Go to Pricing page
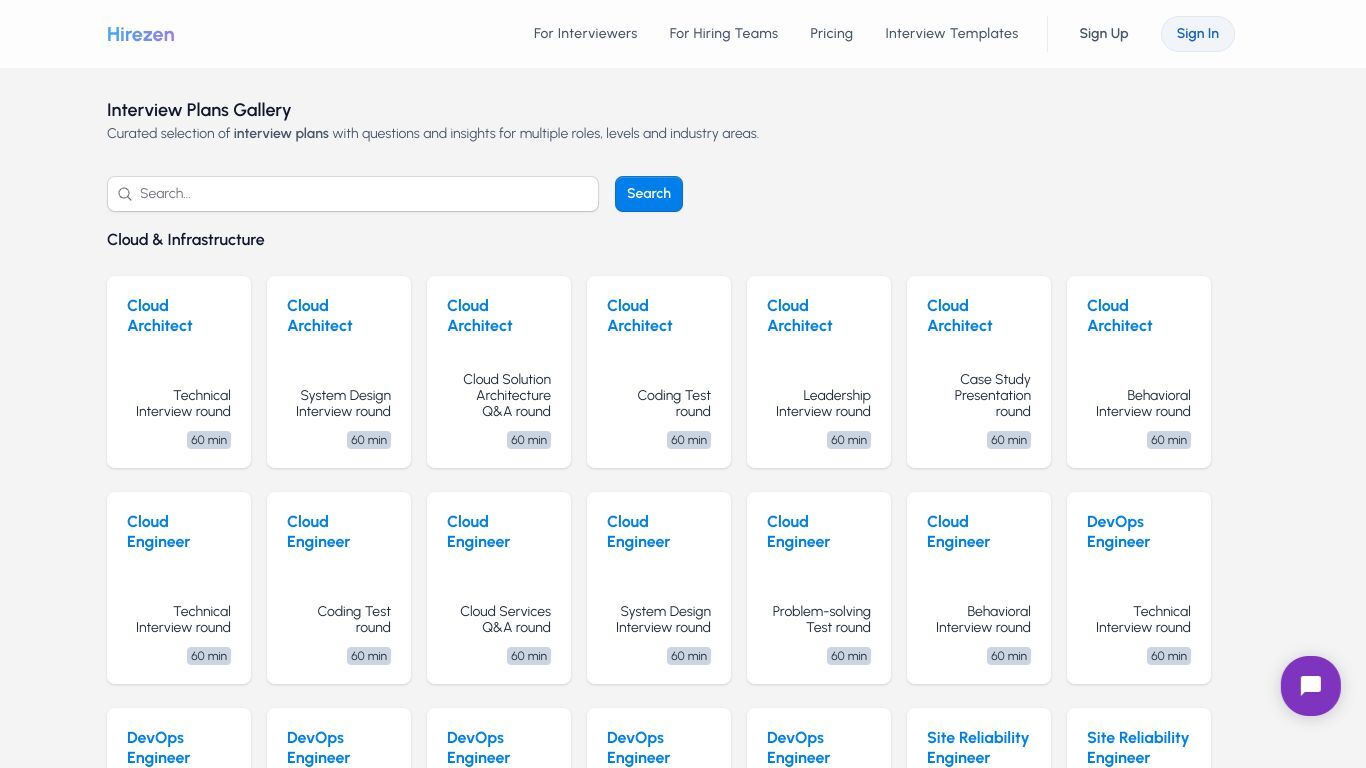The height and width of the screenshot is (768, 1366). click(x=831, y=34)
